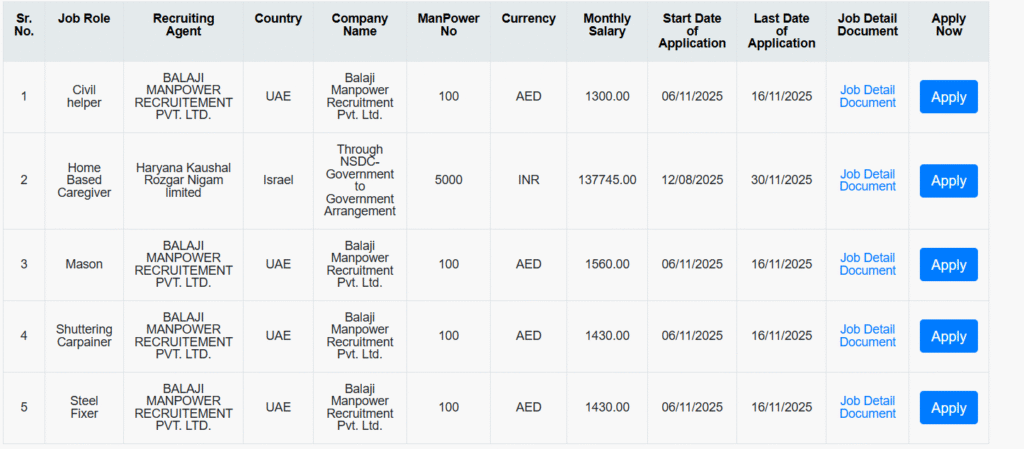This screenshot has height=449, width=1024.
Task: Open Steel Fixer Job Detail Document link
Action: (x=867, y=407)
